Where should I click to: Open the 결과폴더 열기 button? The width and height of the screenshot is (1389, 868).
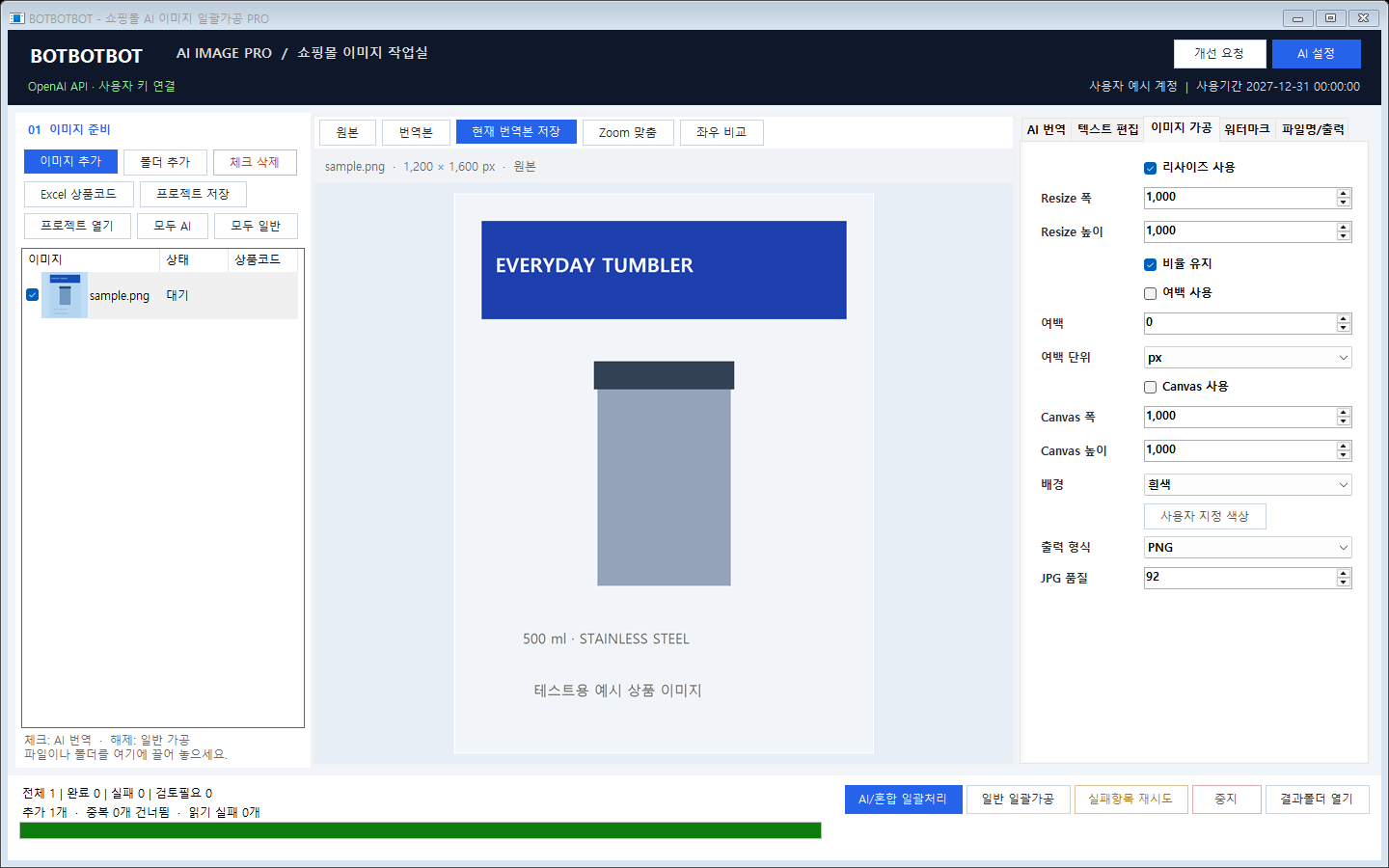[1317, 800]
